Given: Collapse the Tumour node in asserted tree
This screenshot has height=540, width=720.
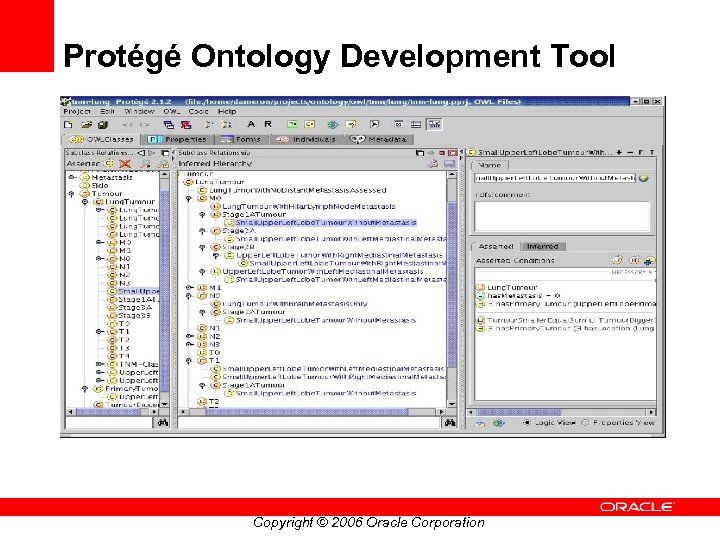Looking at the screenshot, I should pos(72,194).
